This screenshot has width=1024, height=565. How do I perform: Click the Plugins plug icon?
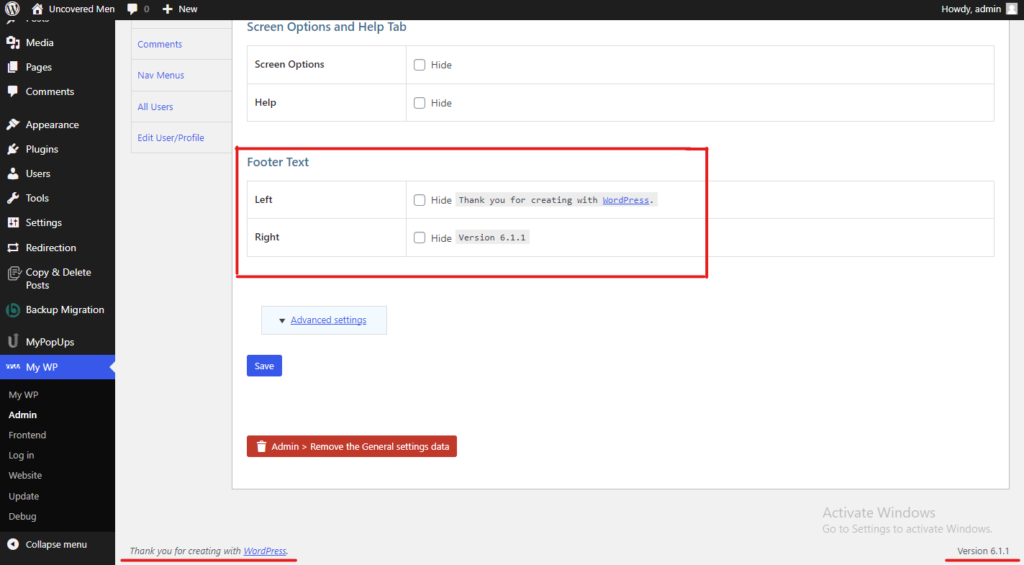click(12, 149)
